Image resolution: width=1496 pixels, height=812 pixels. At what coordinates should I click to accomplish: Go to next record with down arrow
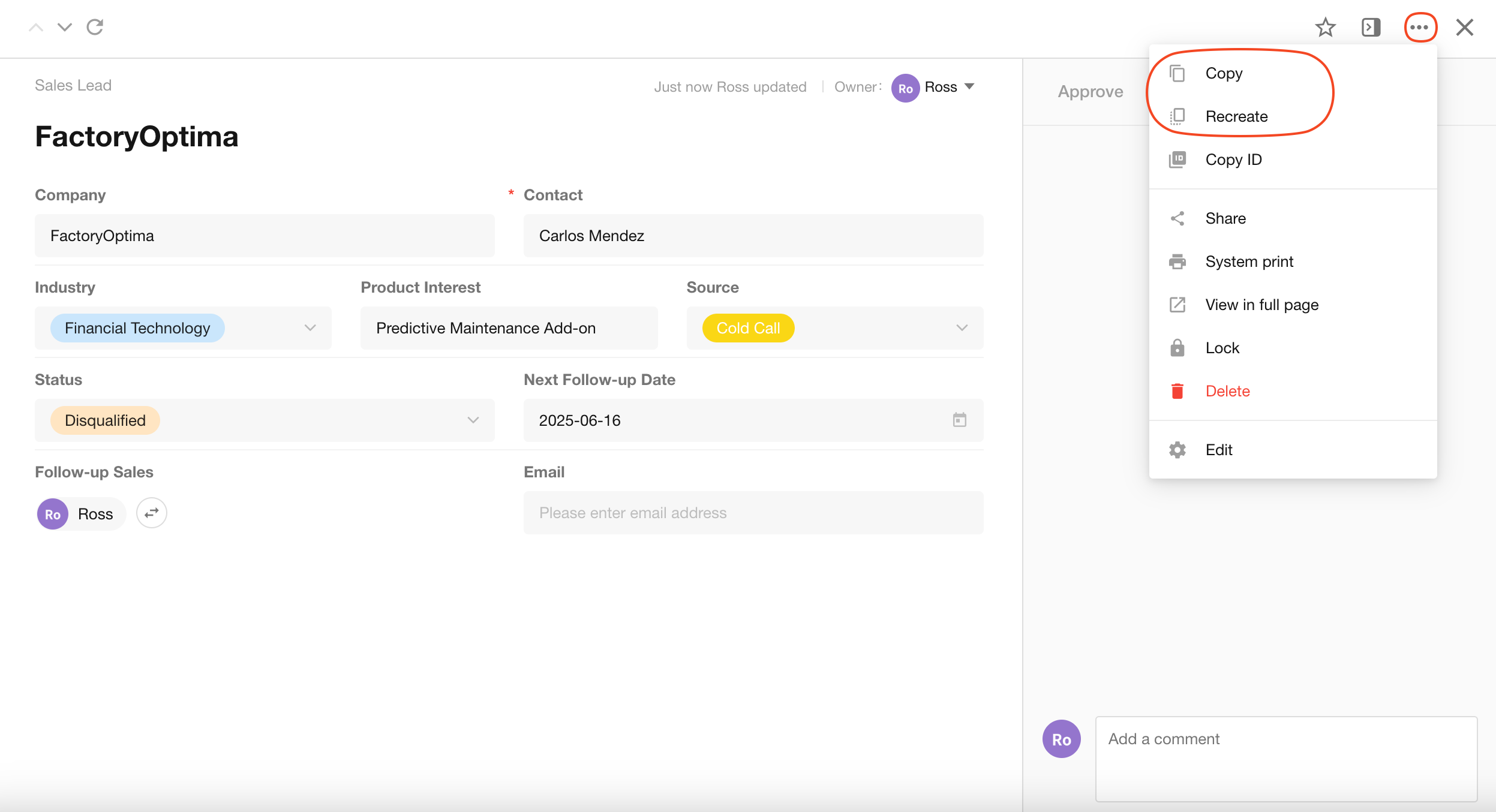(64, 27)
